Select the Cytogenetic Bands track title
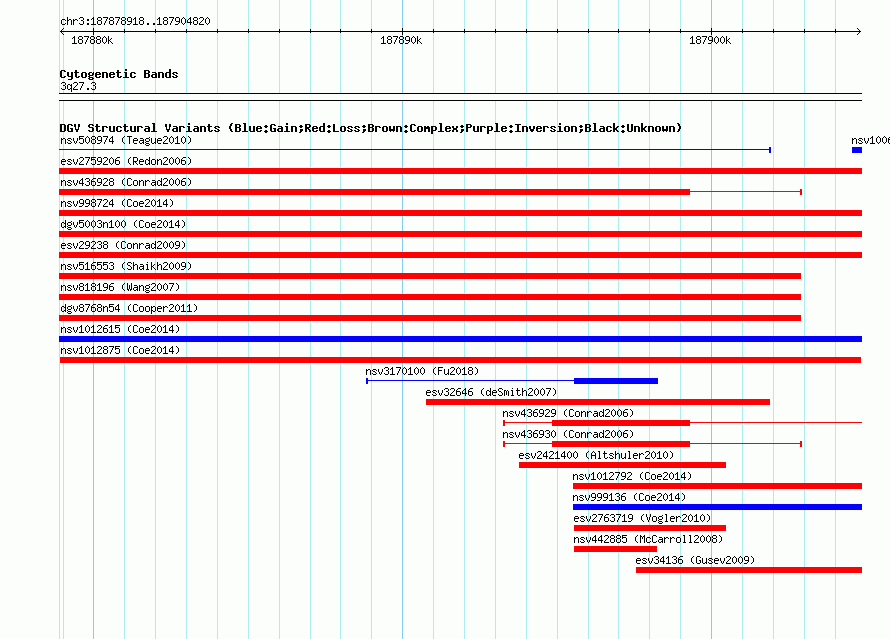 [x=119, y=74]
